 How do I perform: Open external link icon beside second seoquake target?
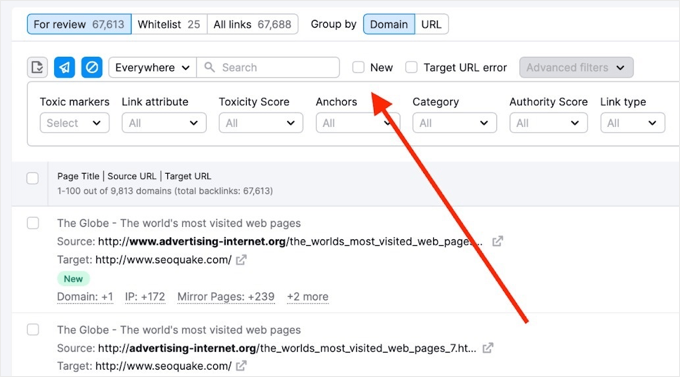[x=241, y=366]
